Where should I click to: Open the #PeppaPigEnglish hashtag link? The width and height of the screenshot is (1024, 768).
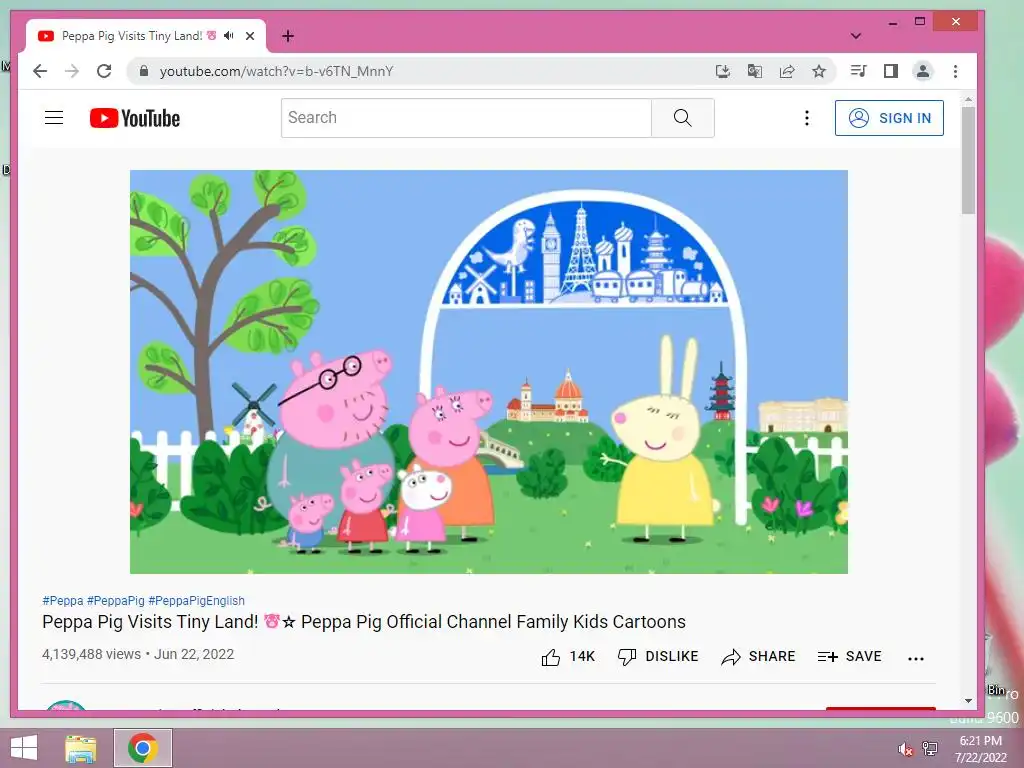[197, 600]
